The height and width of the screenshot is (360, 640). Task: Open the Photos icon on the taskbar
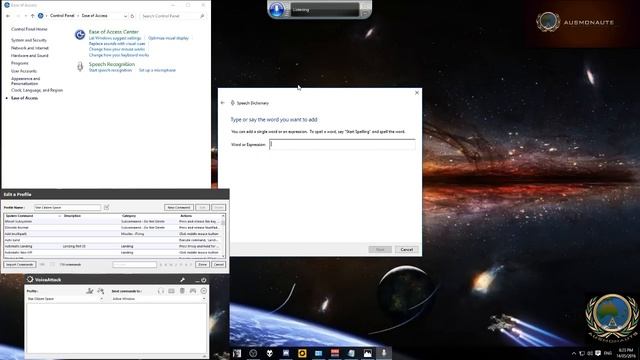pos(368,353)
